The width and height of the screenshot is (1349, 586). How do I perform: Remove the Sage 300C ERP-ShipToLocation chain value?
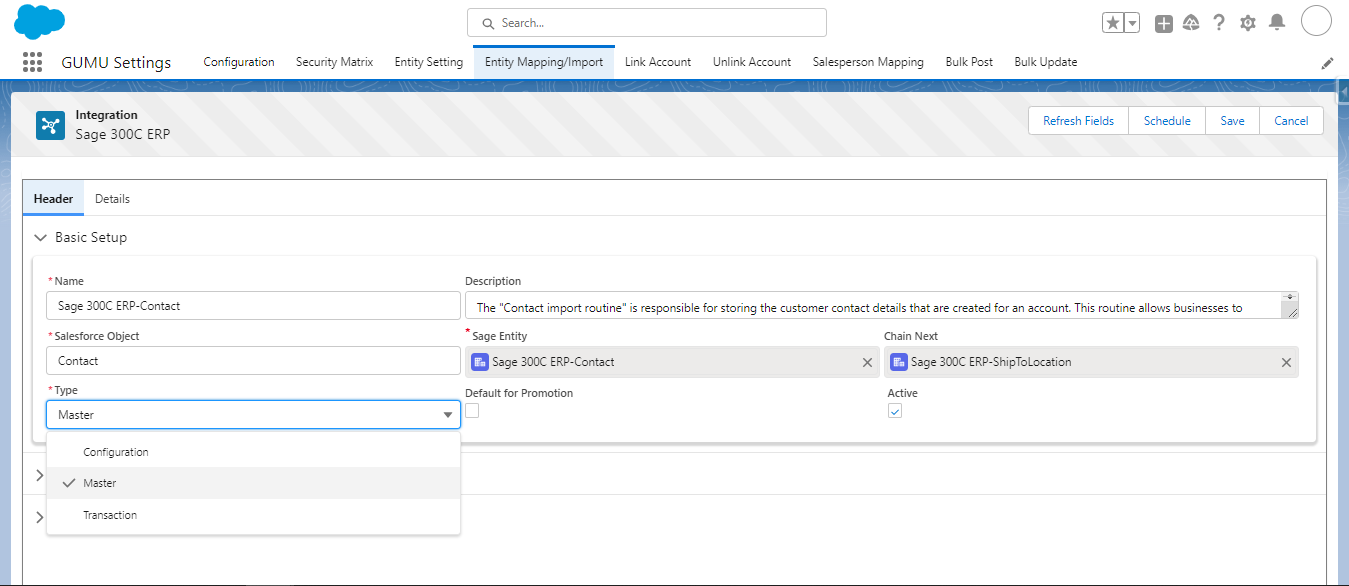click(1286, 363)
